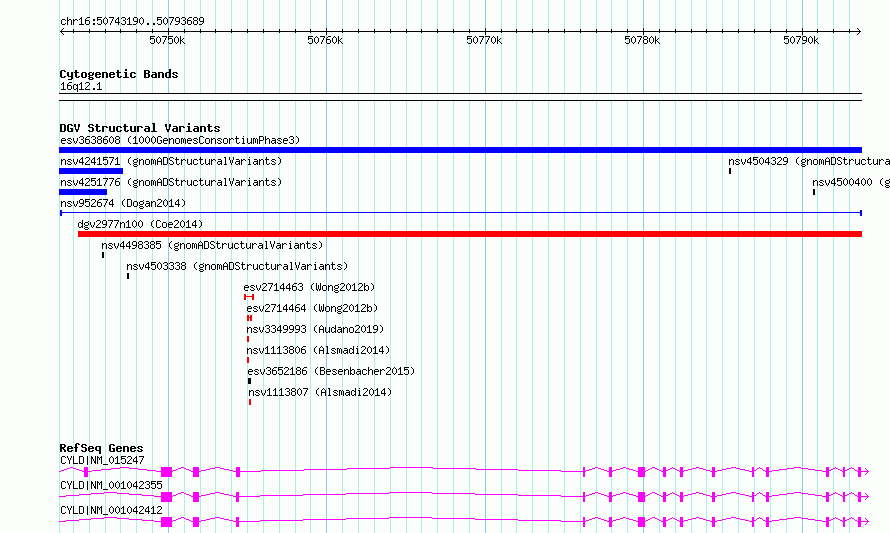Select the nsv4503338 (gnomADStructuralVariants) label
The image size is (890, 533).
[237, 266]
